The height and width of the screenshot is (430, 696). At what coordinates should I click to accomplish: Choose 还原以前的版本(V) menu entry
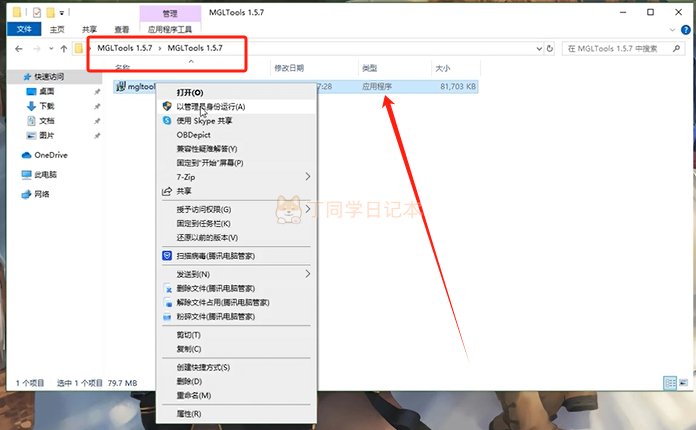point(237,237)
